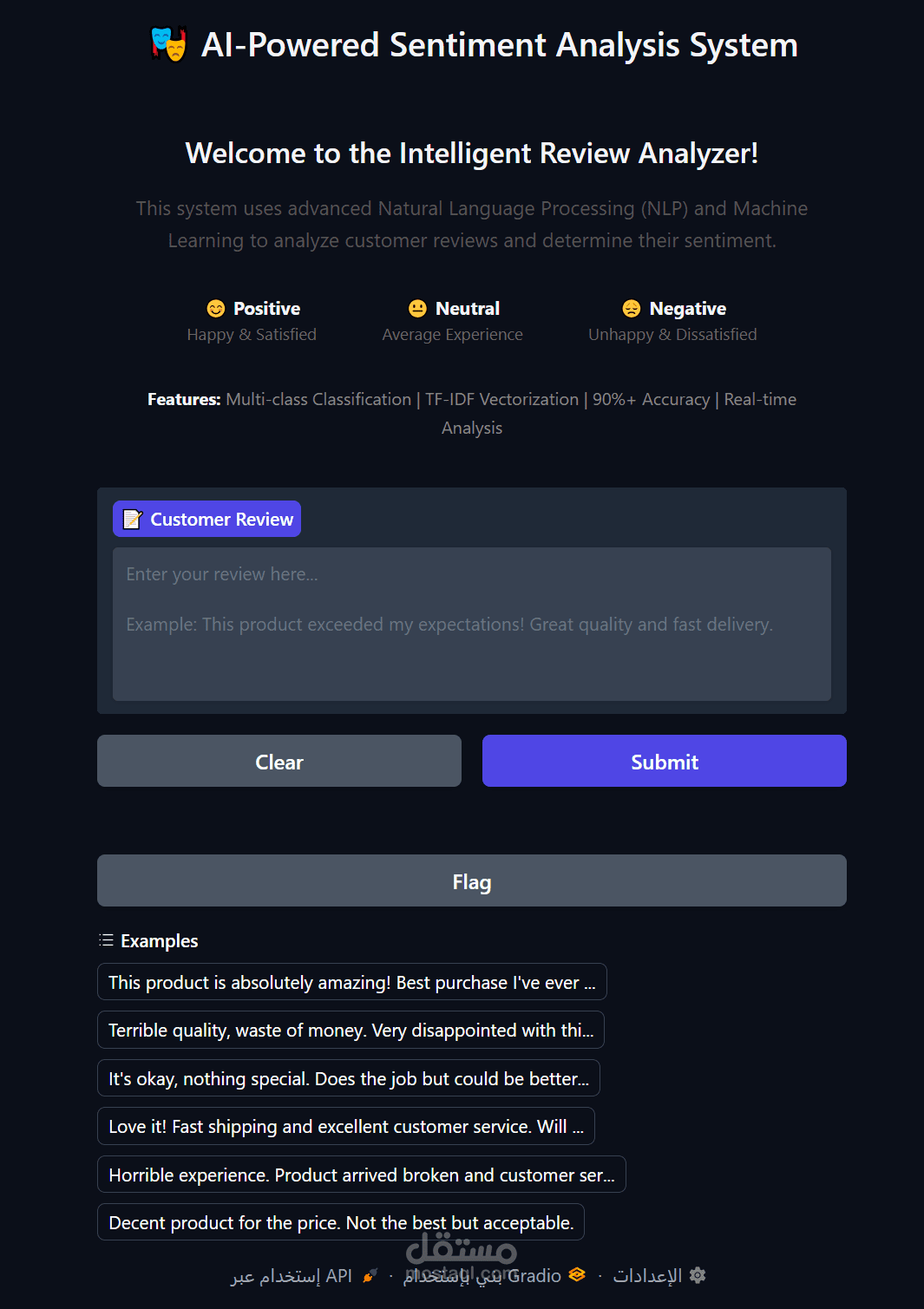The width and height of the screenshot is (924, 1309).
Task: Use the "Decent product for the price" example
Action: (341, 1222)
